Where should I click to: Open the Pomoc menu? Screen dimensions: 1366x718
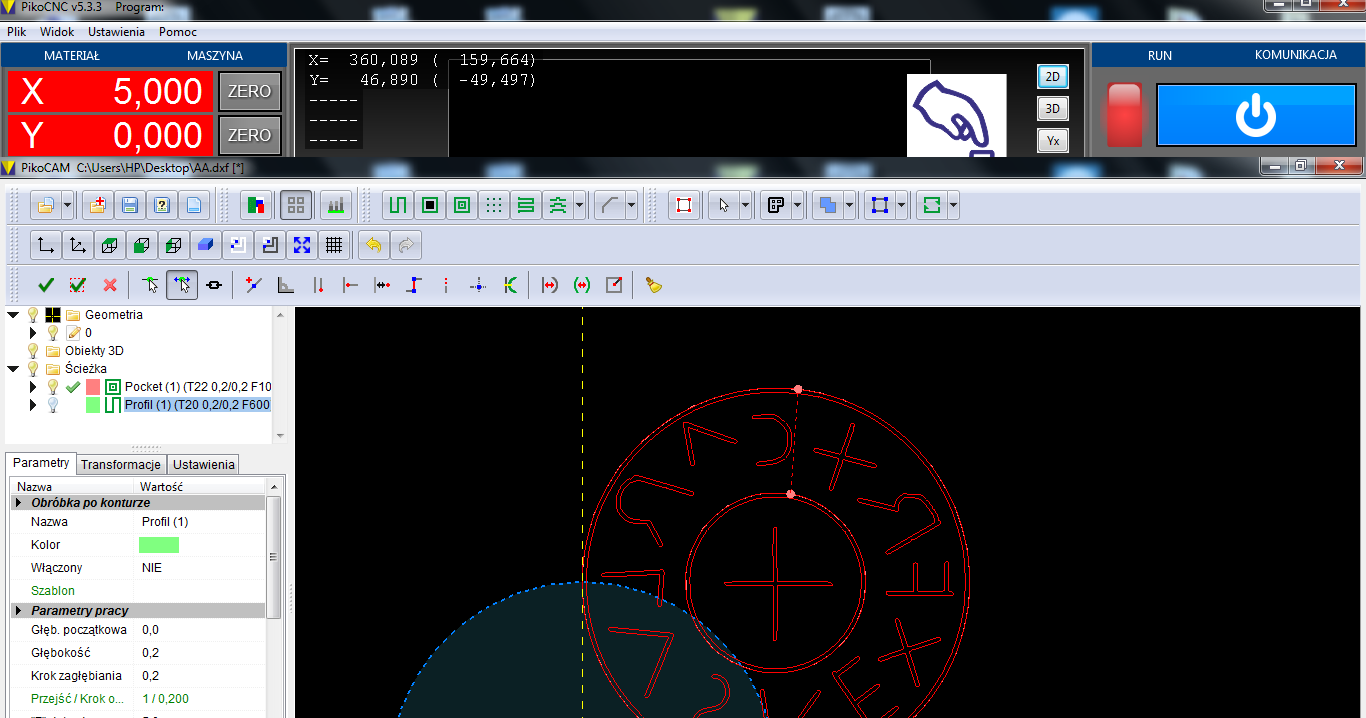(x=178, y=32)
